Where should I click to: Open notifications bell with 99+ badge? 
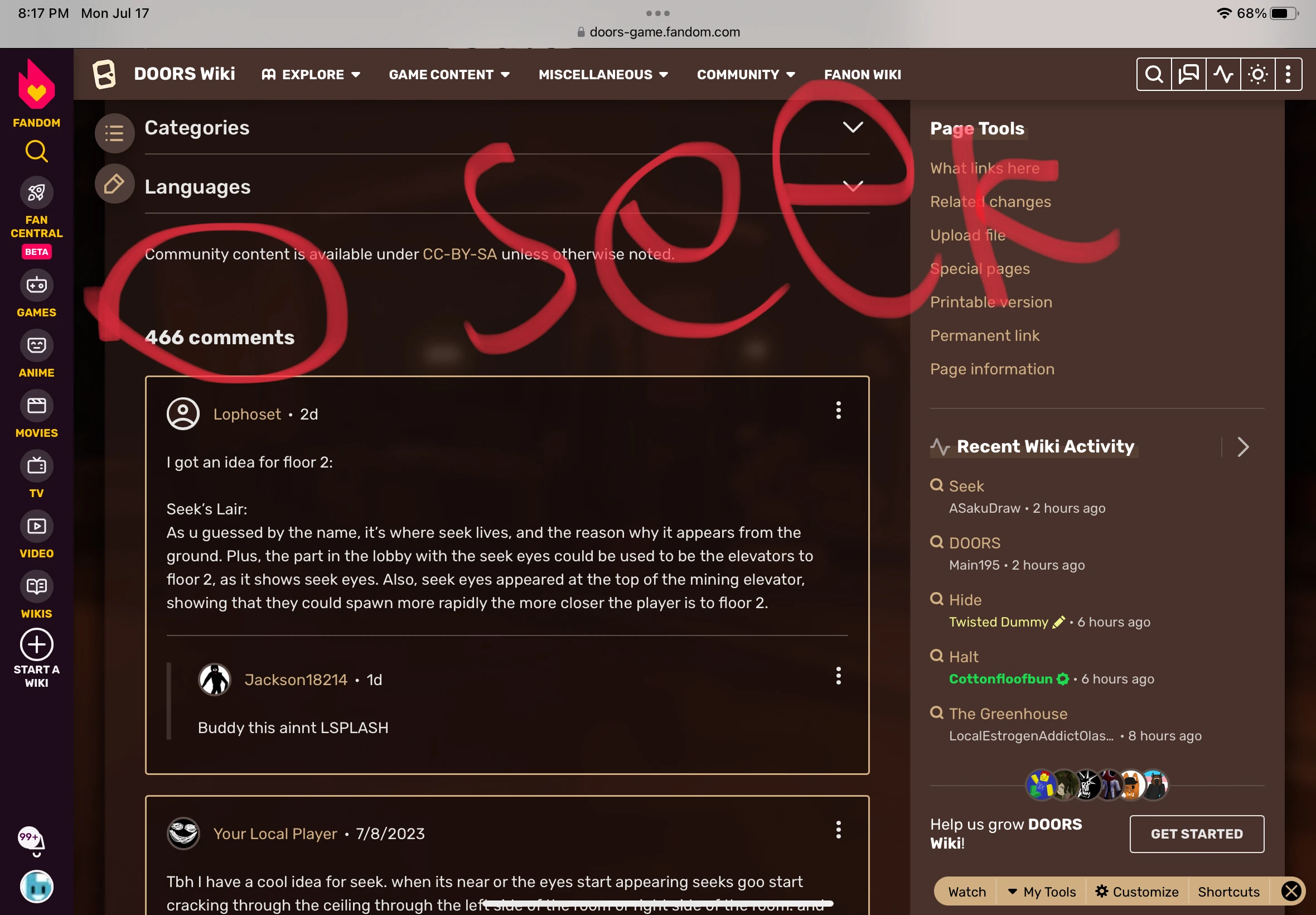click(x=33, y=841)
